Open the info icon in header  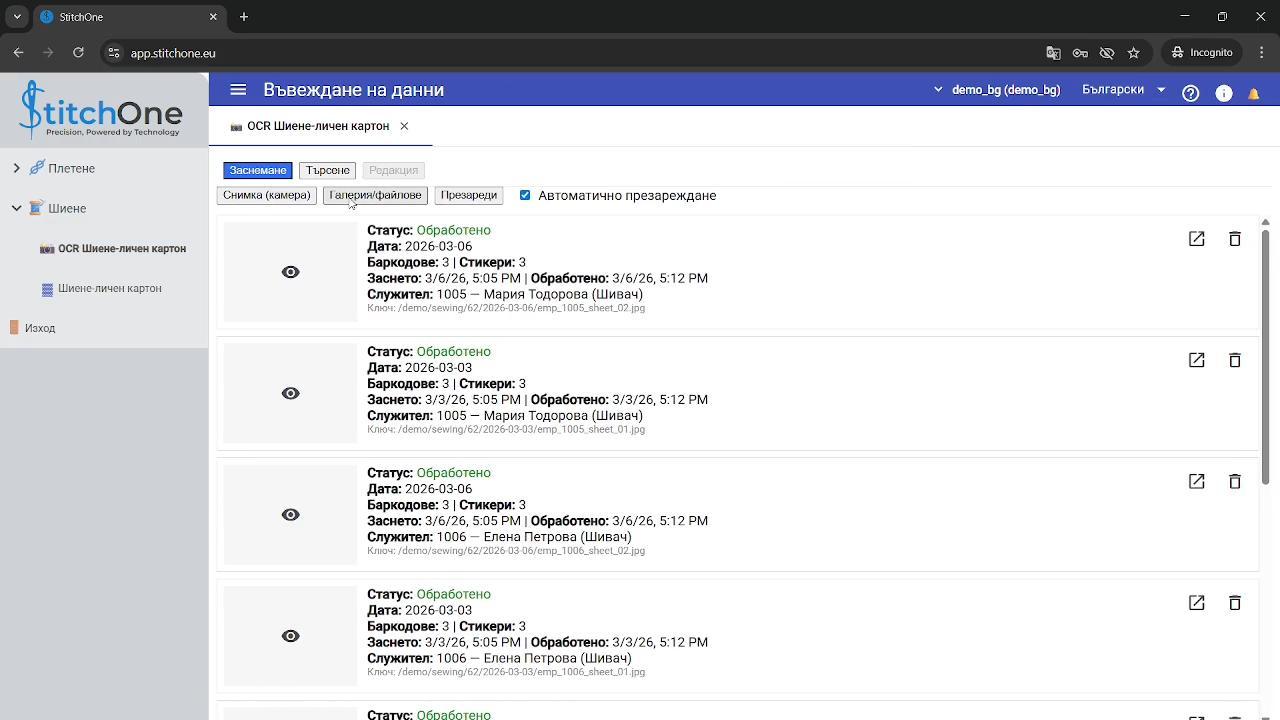pos(1223,92)
